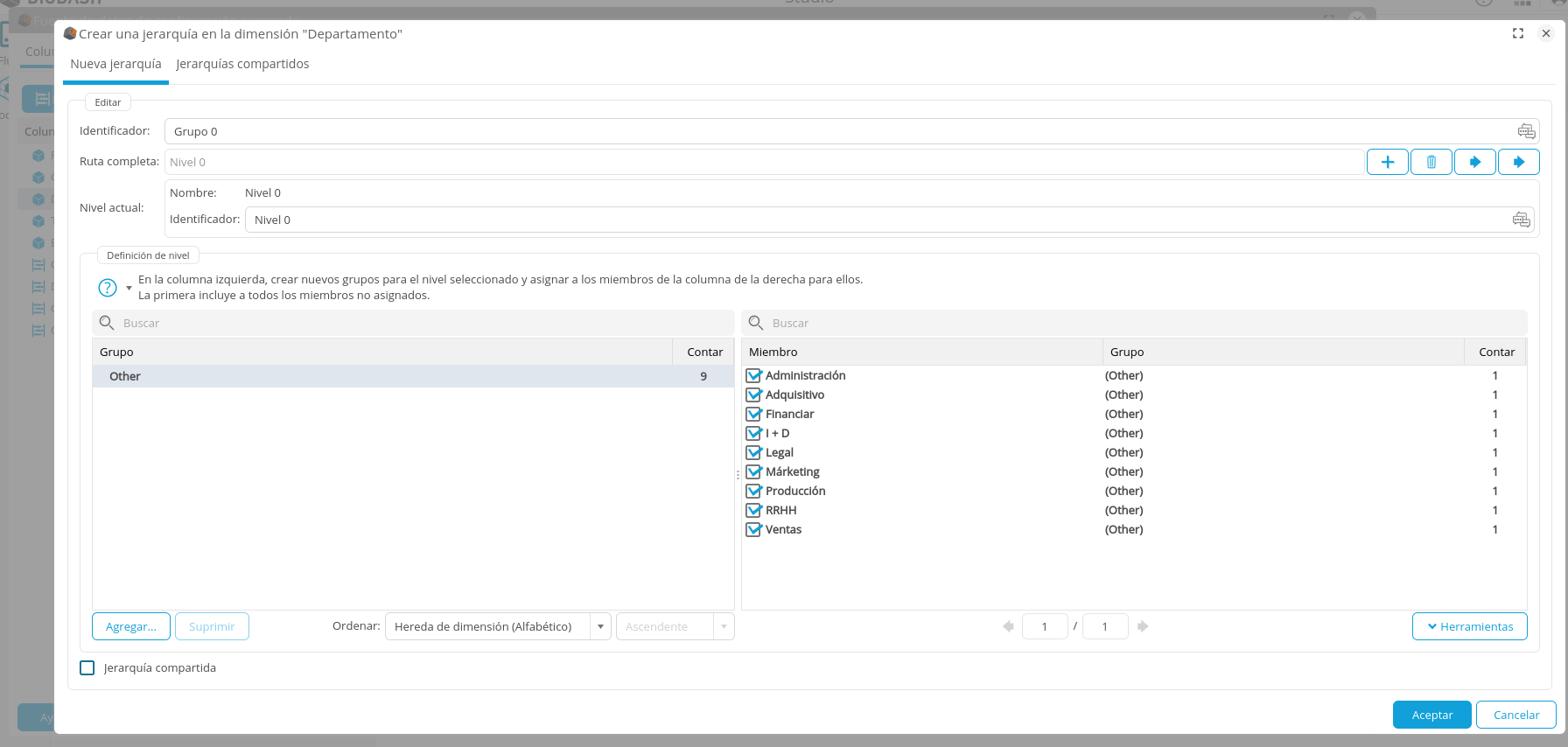Click the full-screen expand icon of dialog
1568x747 pixels.
(x=1517, y=33)
